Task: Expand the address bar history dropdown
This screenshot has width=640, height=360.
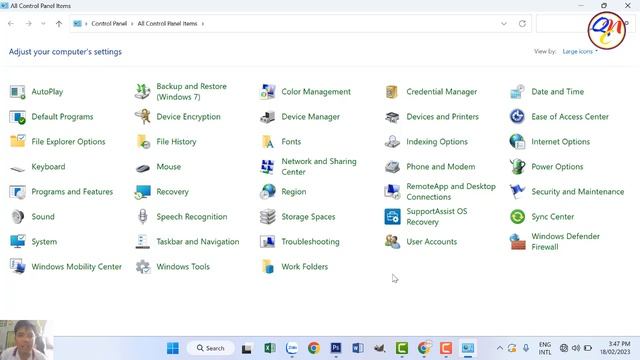Action: (x=504, y=24)
